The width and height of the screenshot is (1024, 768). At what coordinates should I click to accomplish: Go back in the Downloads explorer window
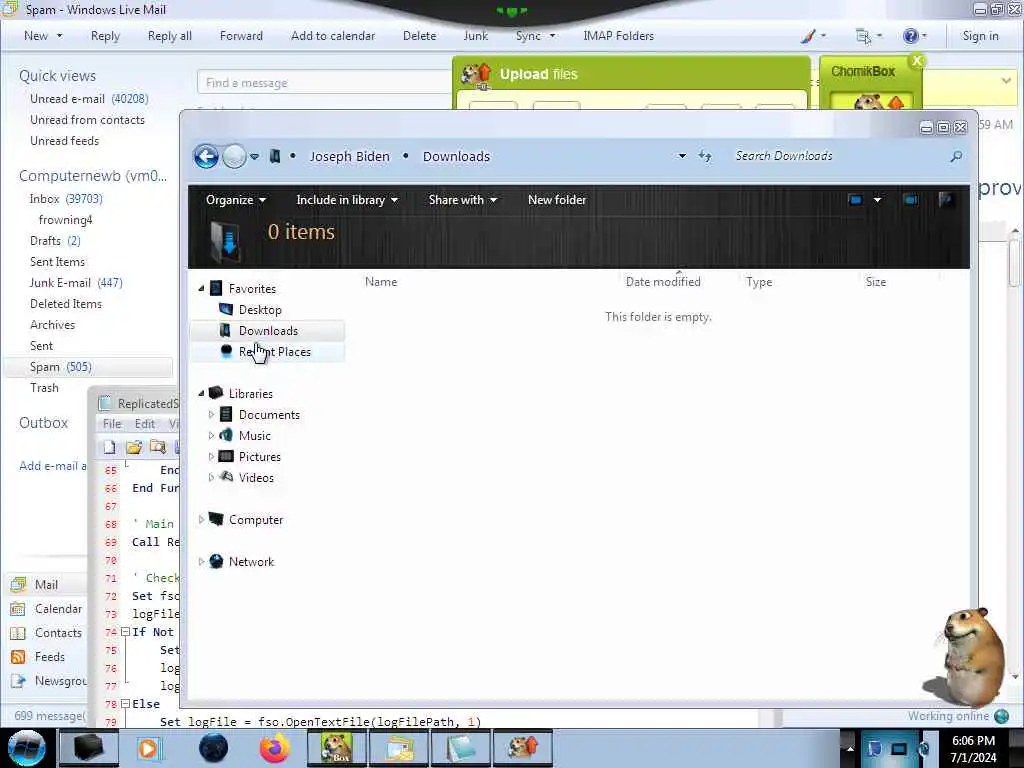206,157
